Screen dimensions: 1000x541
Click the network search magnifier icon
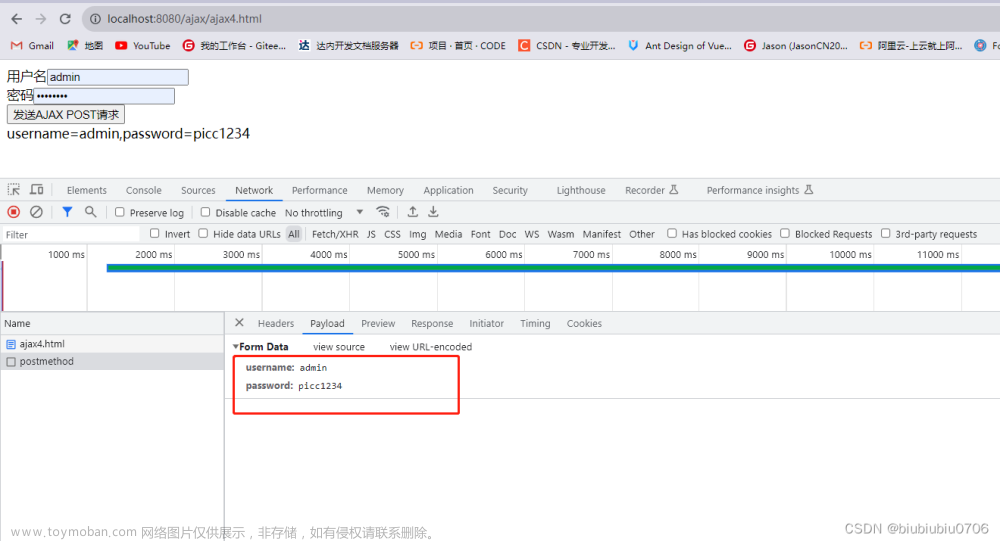coord(91,212)
